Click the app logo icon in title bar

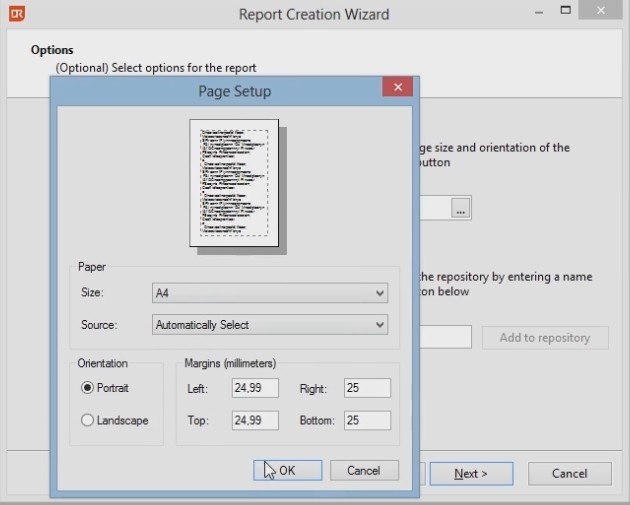click(17, 14)
